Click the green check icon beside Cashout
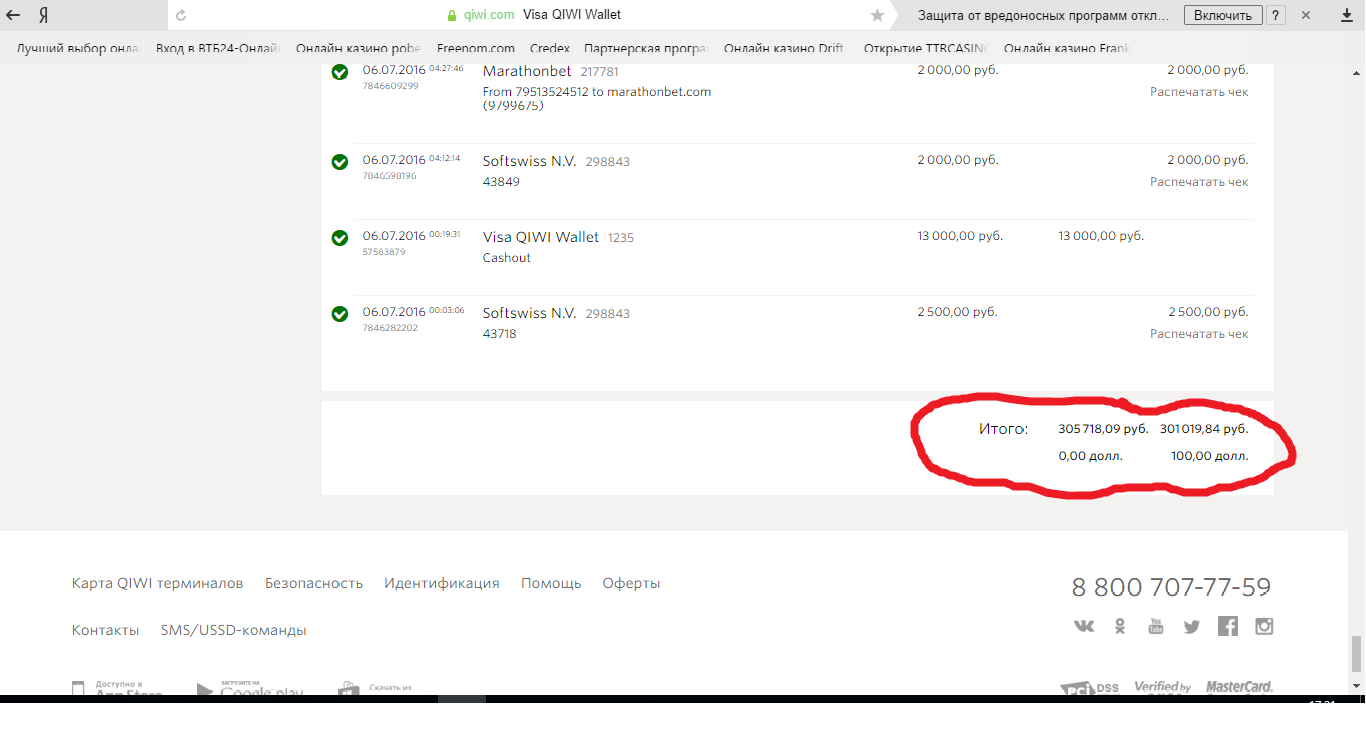1366x736 pixels. [x=340, y=237]
